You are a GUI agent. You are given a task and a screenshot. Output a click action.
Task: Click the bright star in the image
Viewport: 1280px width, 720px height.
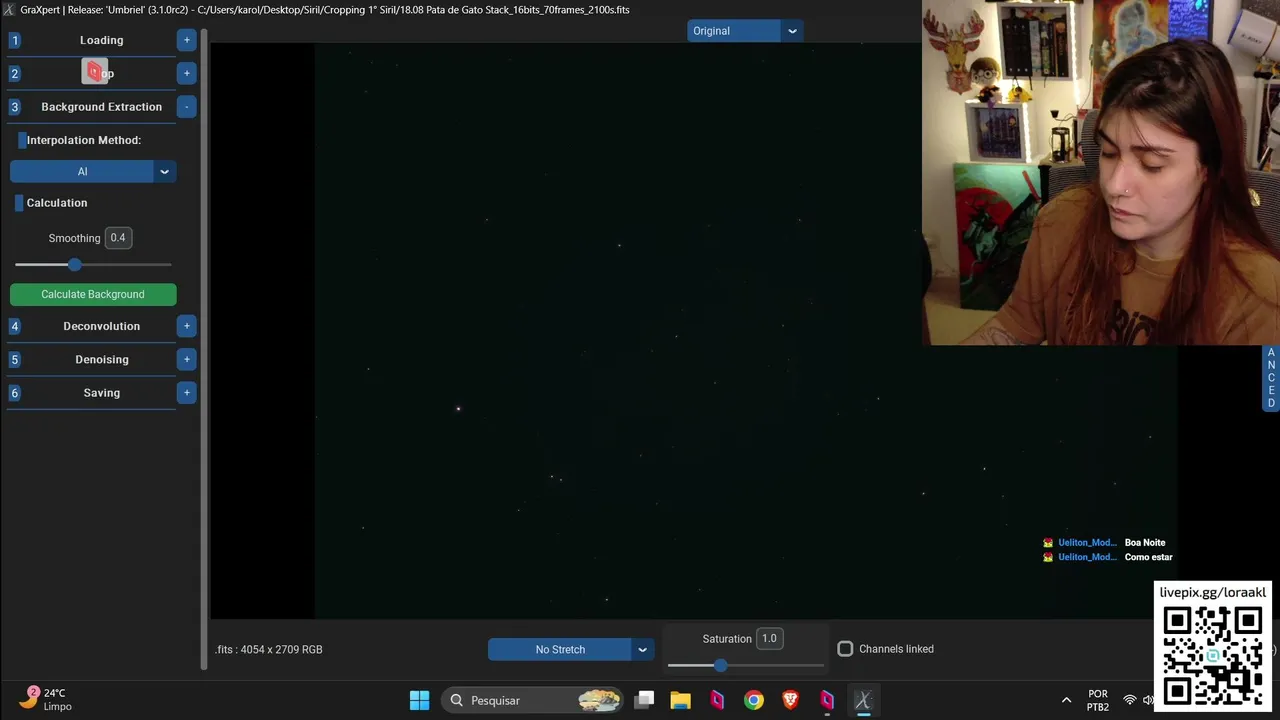(x=458, y=408)
